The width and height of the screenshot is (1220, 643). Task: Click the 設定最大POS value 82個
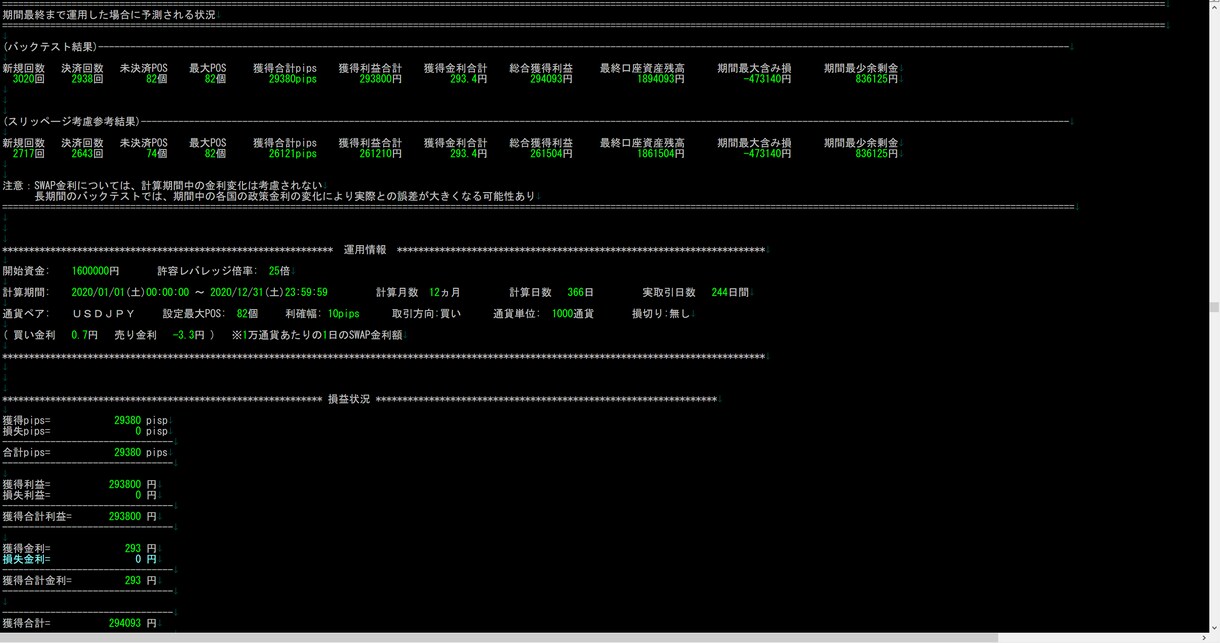[x=247, y=314]
